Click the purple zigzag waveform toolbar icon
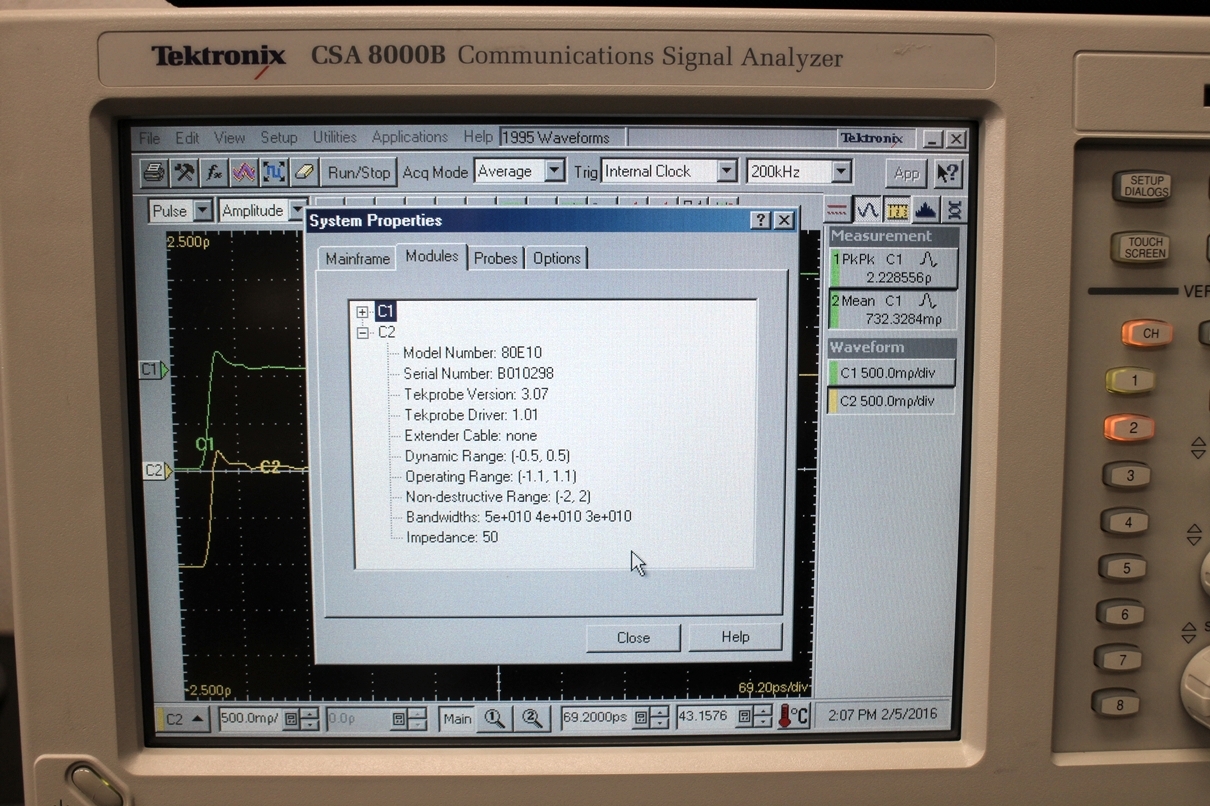This screenshot has height=806, width=1210. (244, 172)
